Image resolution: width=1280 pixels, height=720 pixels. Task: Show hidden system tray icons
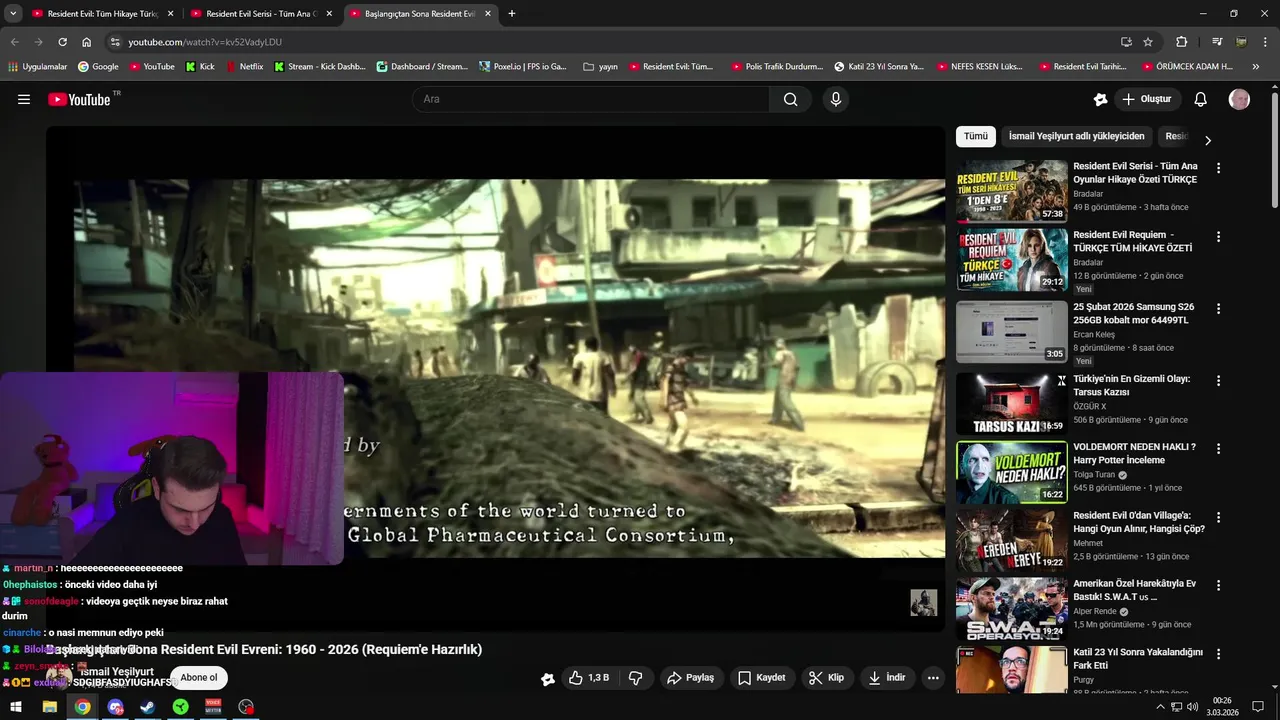click(x=1160, y=707)
